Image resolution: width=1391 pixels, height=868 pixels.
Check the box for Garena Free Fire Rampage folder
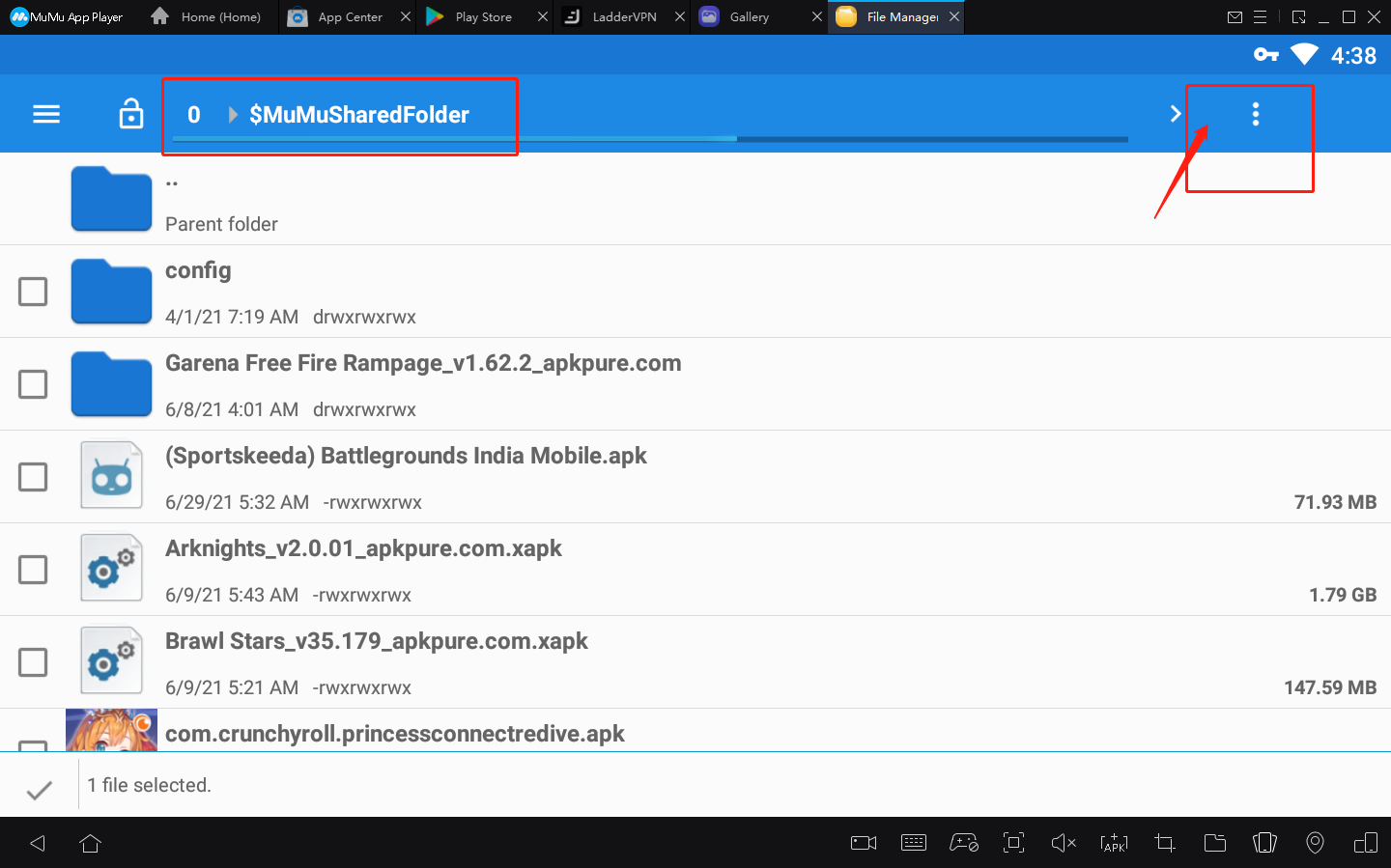[33, 384]
